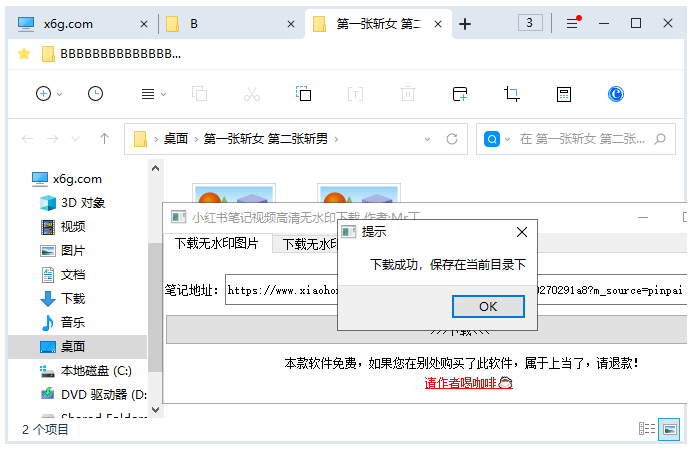Open a new tab with plus button
This screenshot has width=693, height=456.
pos(465,24)
